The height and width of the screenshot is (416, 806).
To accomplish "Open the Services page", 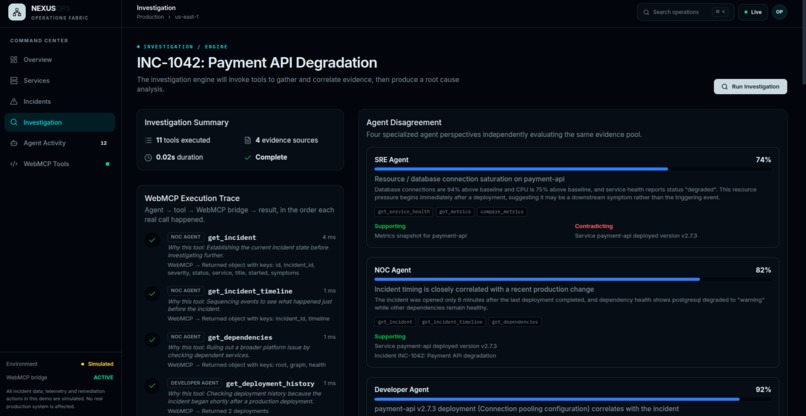I will tap(60, 81).
